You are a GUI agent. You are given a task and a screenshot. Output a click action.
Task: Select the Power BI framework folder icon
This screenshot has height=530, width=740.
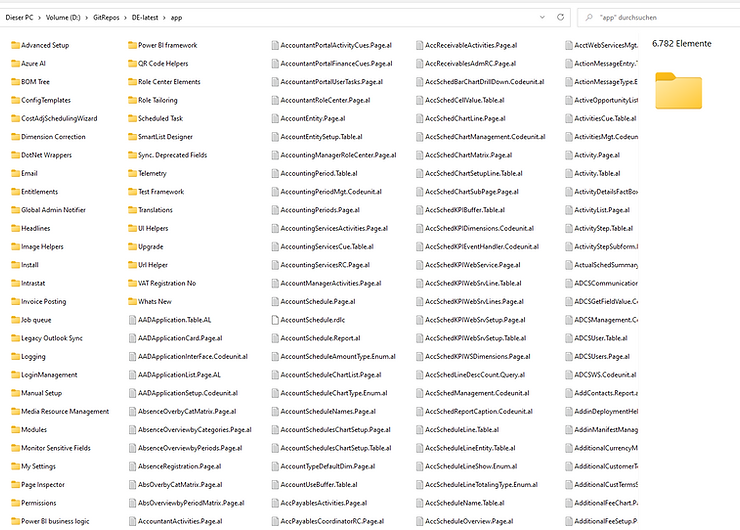pos(132,45)
